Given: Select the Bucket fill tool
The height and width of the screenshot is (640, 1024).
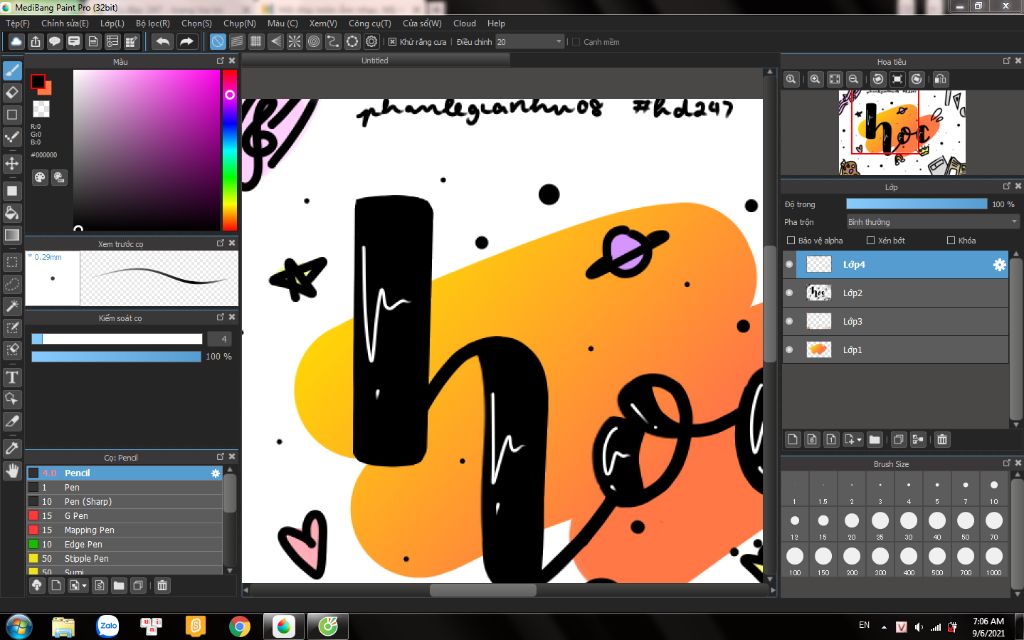Looking at the screenshot, I should click(x=12, y=212).
